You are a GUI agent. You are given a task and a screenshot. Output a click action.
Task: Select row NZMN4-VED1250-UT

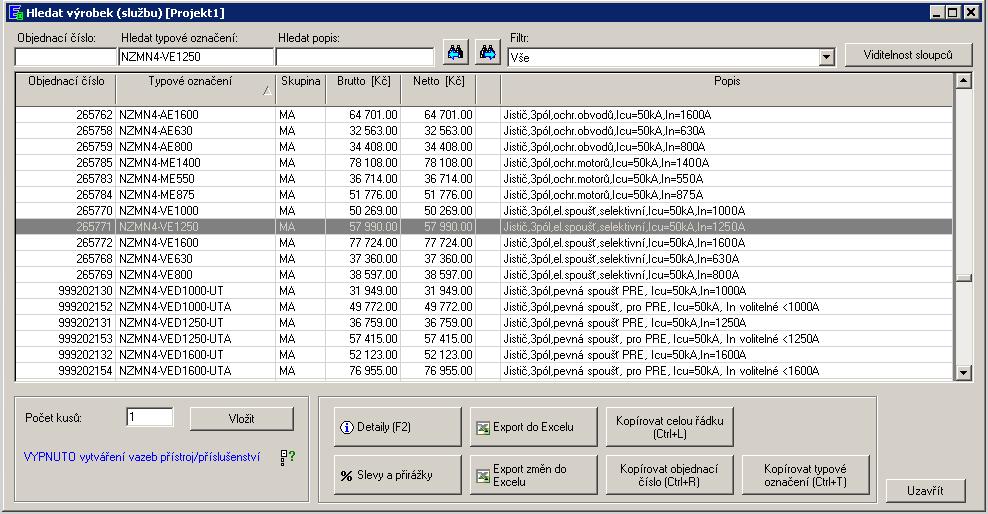tap(484, 323)
